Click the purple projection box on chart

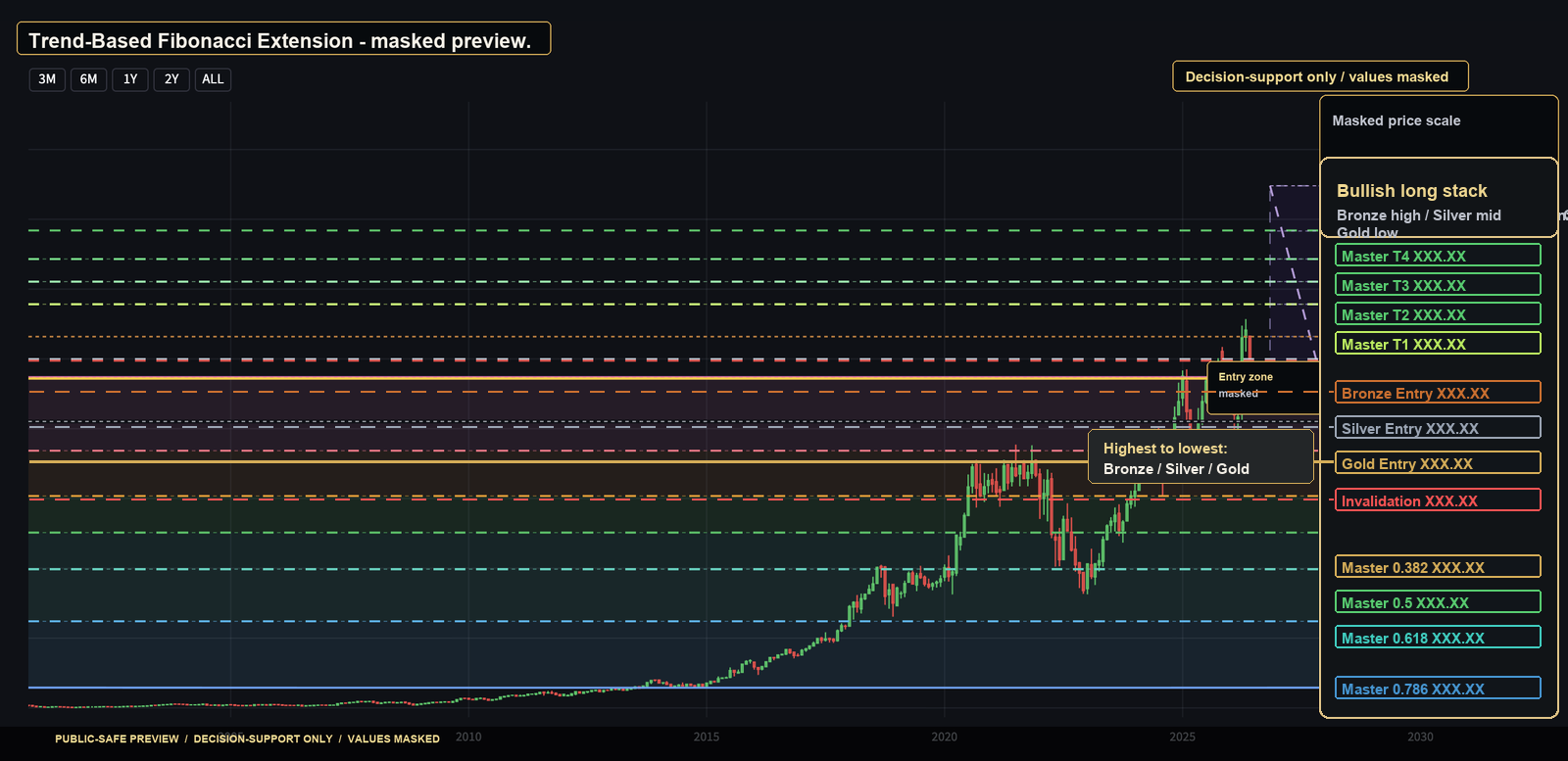pos(1294,272)
